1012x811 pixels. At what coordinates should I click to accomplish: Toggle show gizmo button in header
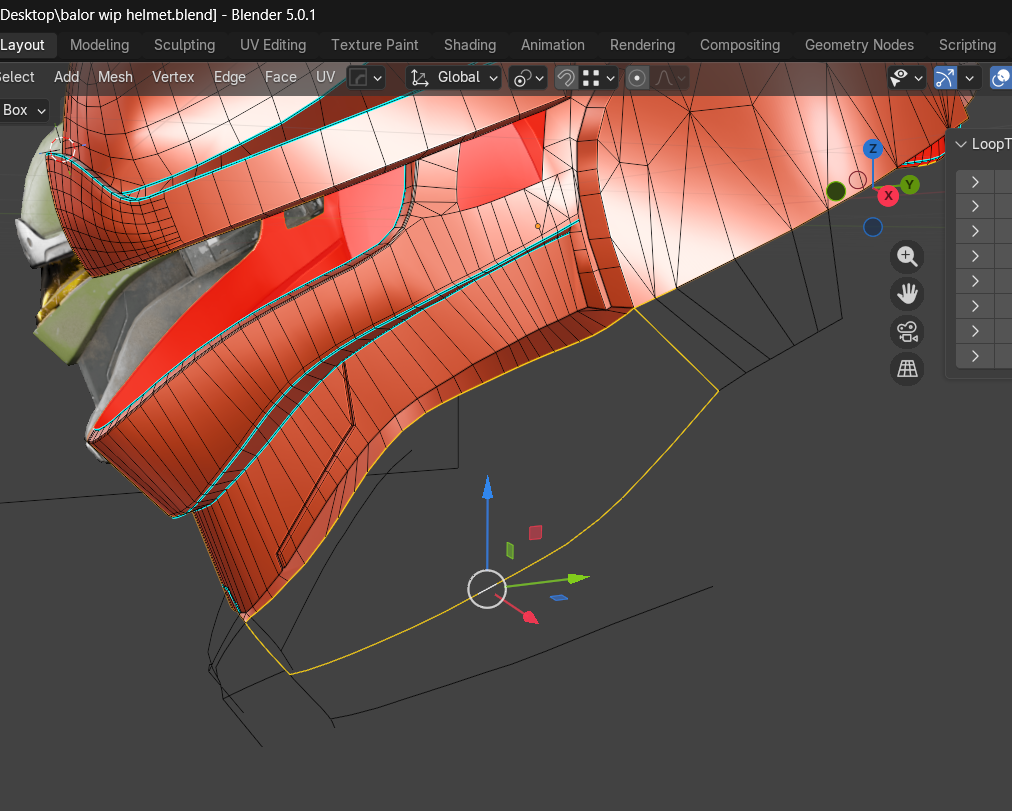(945, 78)
